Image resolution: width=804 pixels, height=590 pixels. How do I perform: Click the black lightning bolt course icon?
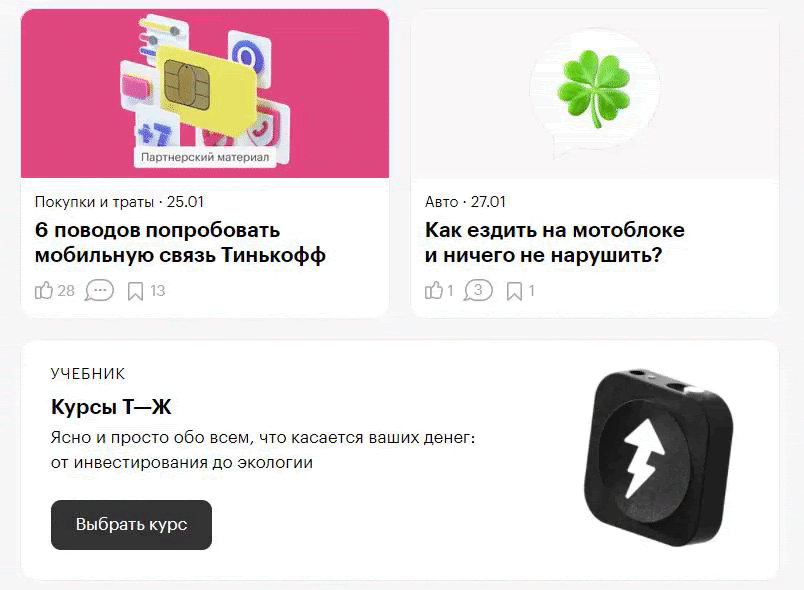coord(658,458)
